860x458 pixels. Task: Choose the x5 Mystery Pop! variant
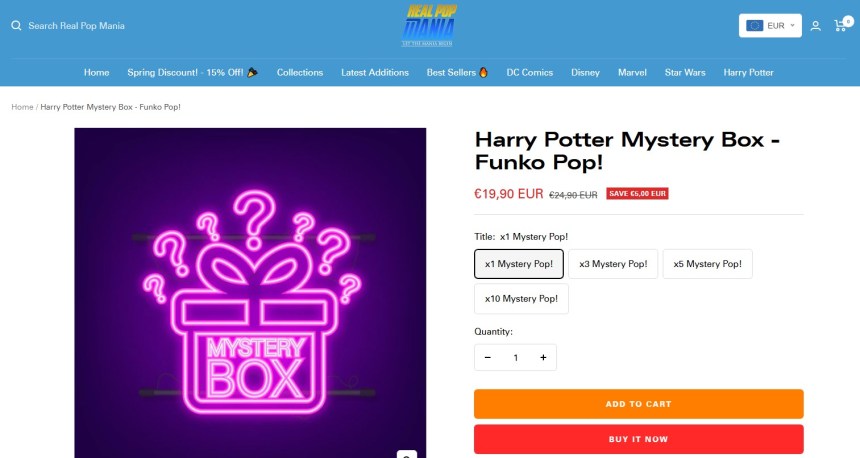tap(707, 264)
